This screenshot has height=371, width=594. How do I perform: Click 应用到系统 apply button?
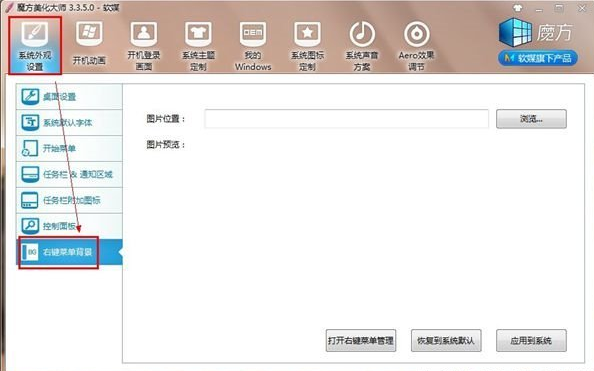(531, 340)
